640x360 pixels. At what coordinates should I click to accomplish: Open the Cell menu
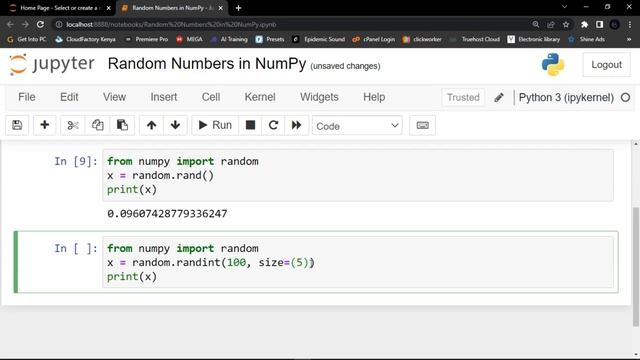tap(211, 97)
